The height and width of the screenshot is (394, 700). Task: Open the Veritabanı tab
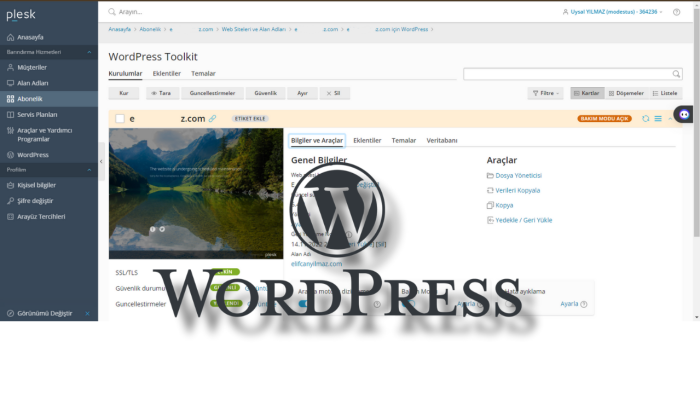pyautogui.click(x=442, y=141)
